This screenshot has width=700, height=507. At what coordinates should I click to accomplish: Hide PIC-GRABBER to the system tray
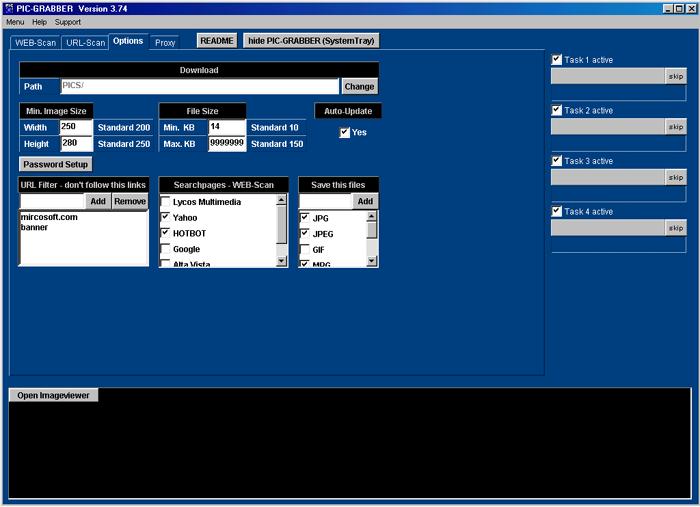pyautogui.click(x=311, y=41)
